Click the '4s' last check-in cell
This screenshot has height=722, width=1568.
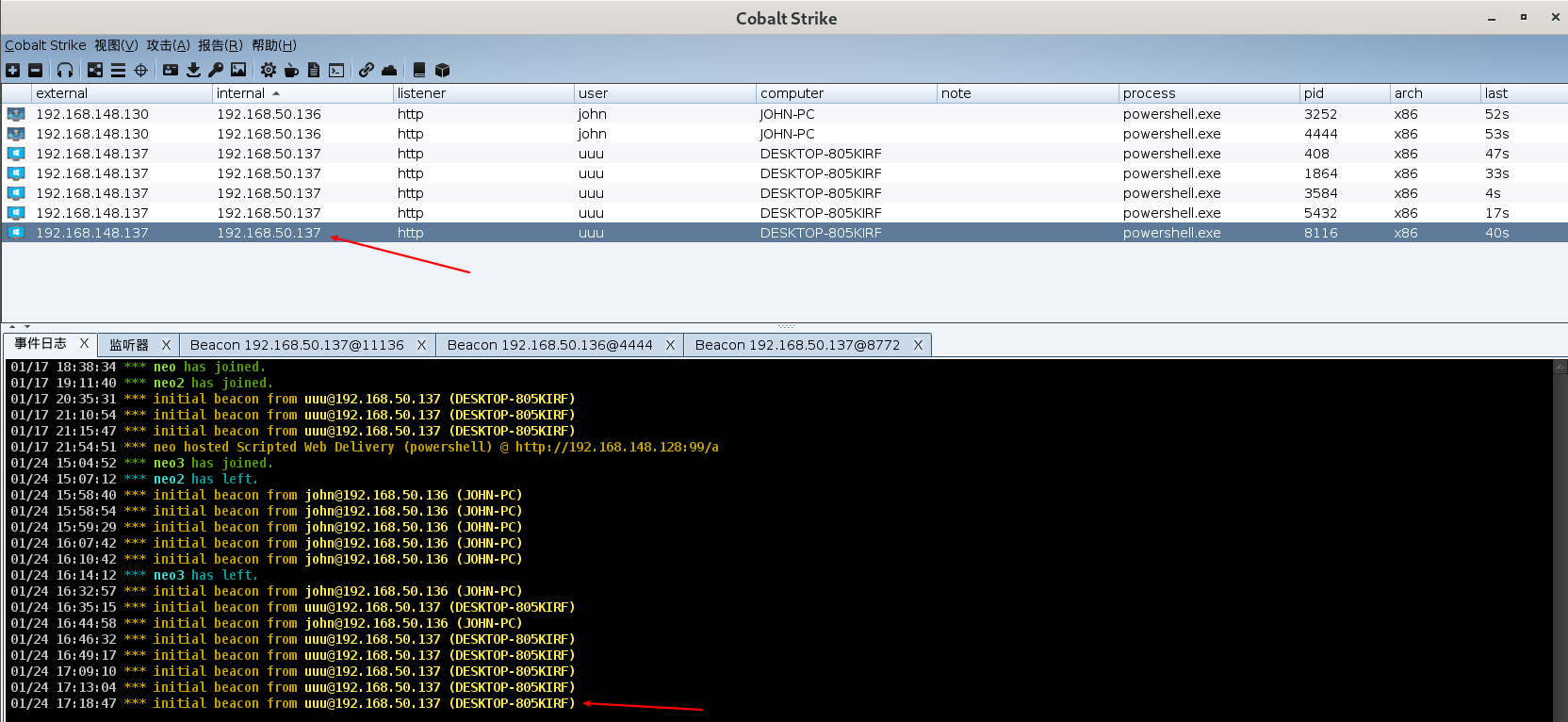tap(1493, 193)
